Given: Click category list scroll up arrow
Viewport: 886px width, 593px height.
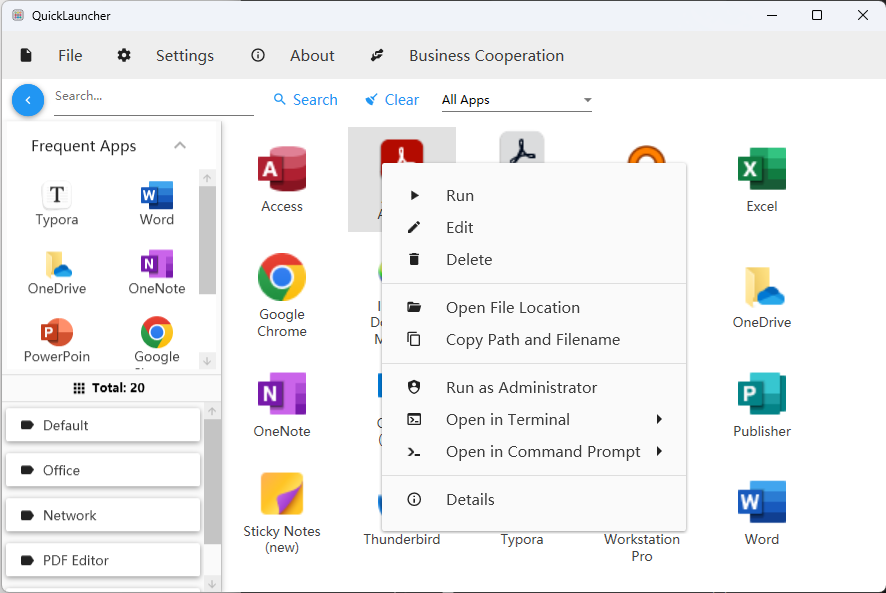Looking at the screenshot, I should point(212,412).
